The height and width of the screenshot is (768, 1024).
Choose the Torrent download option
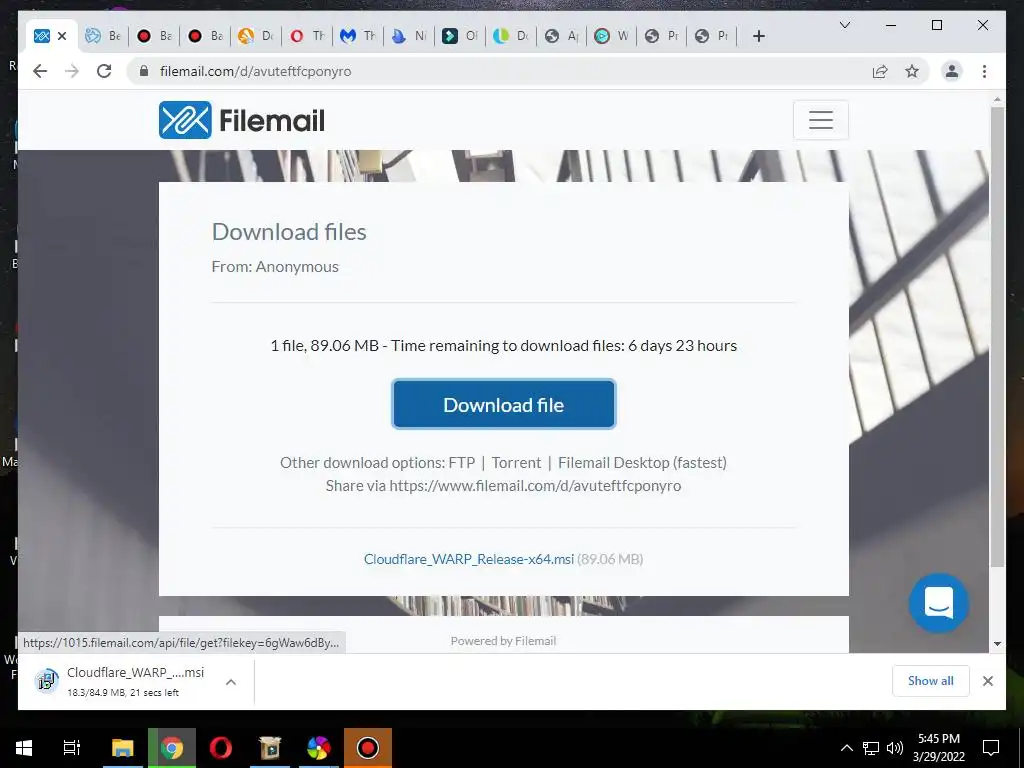pos(516,463)
